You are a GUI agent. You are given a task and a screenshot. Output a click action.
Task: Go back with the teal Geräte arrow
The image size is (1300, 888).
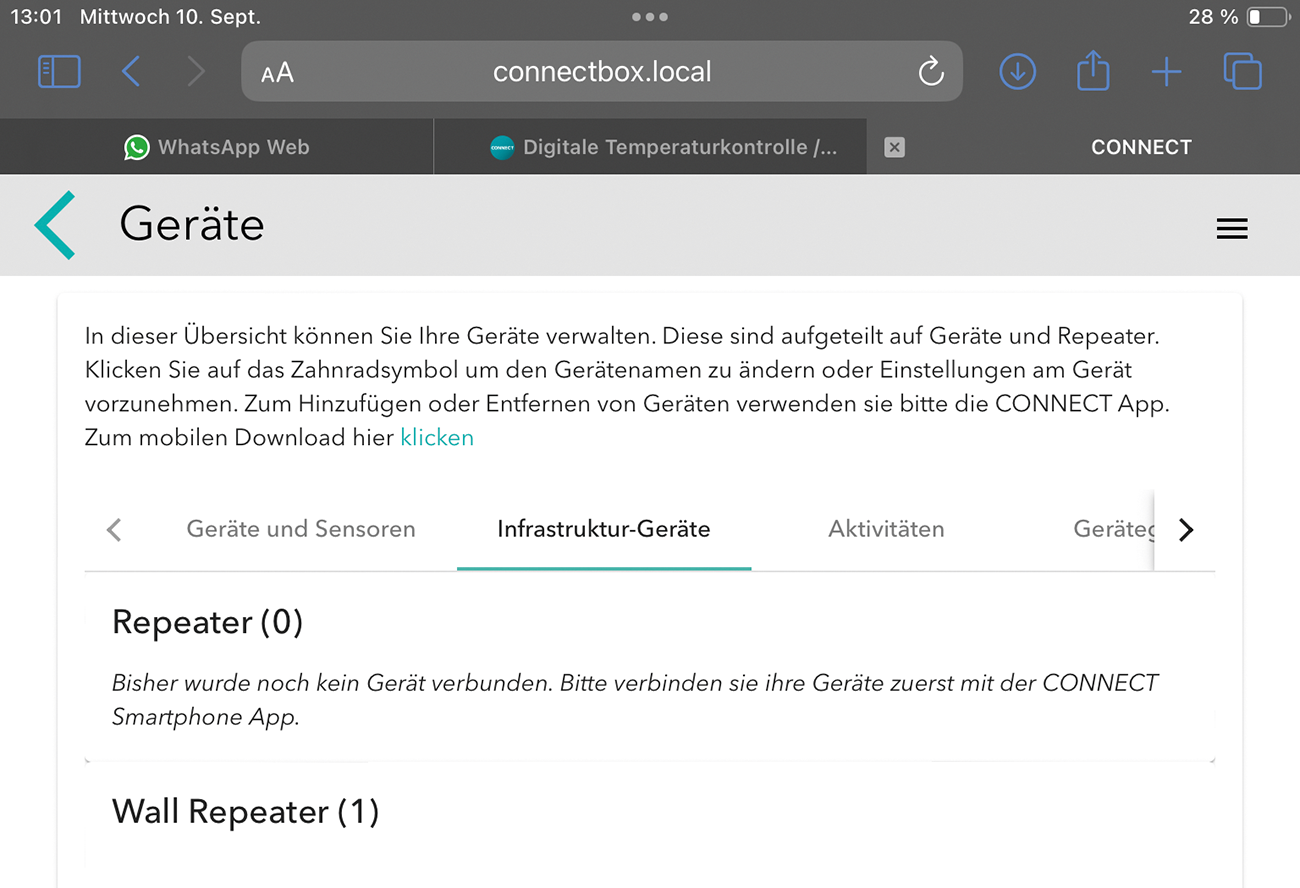[x=56, y=225]
